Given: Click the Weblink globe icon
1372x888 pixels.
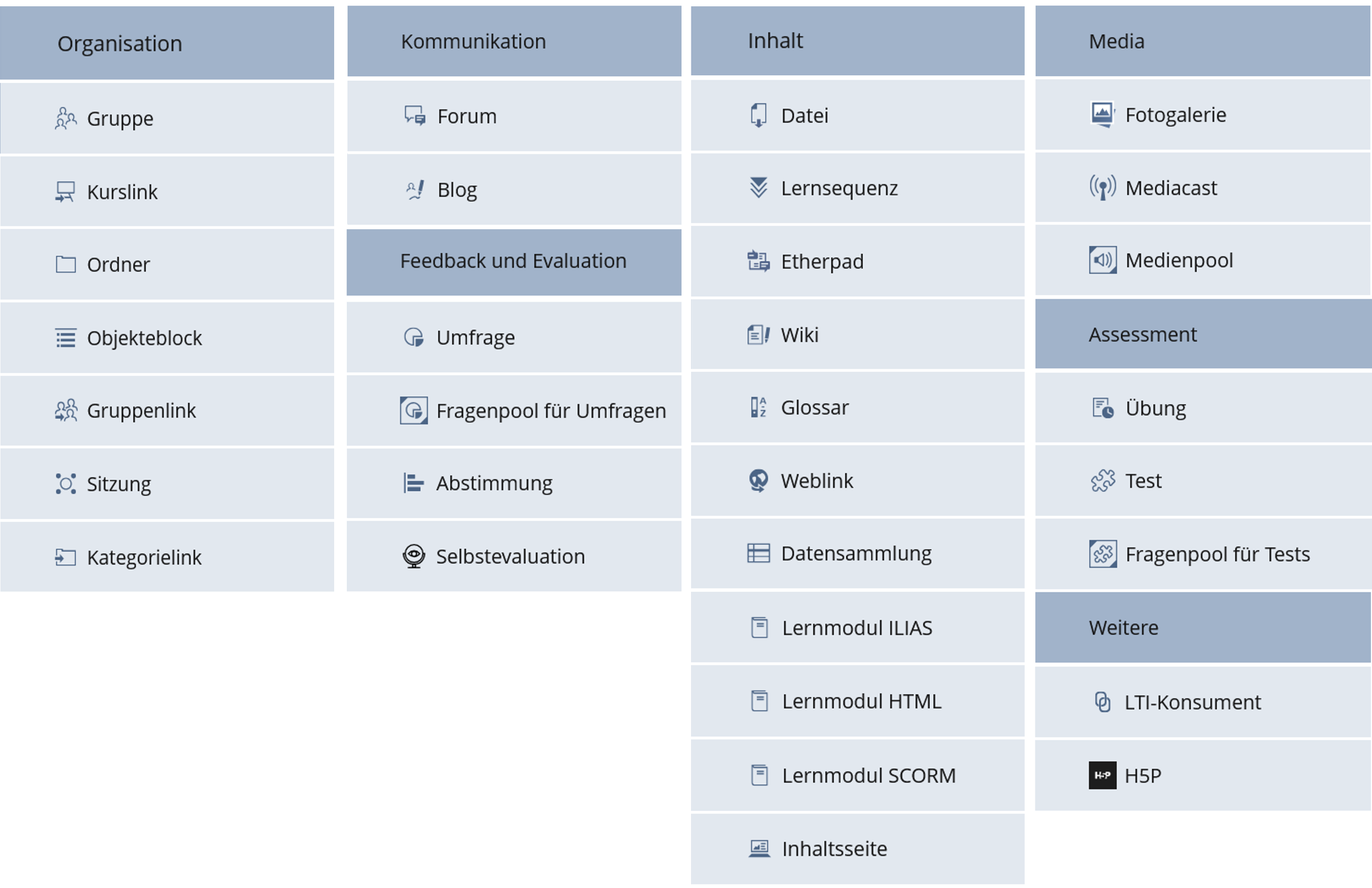Looking at the screenshot, I should pos(758,481).
